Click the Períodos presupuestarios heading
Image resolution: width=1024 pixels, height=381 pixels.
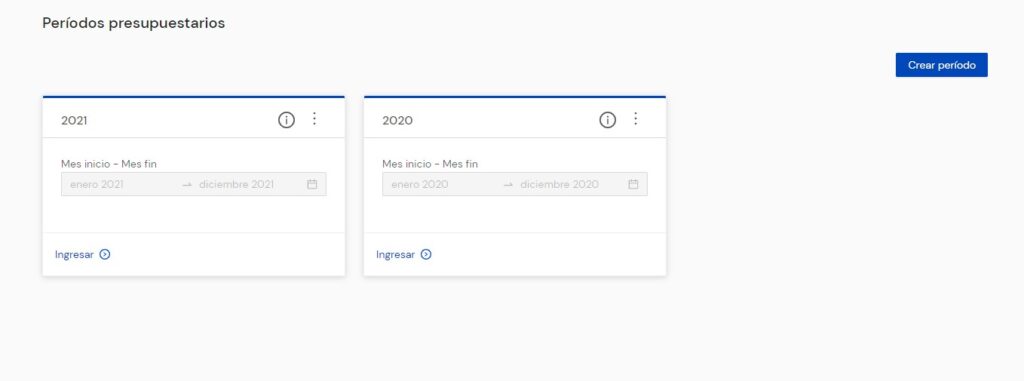pos(134,23)
